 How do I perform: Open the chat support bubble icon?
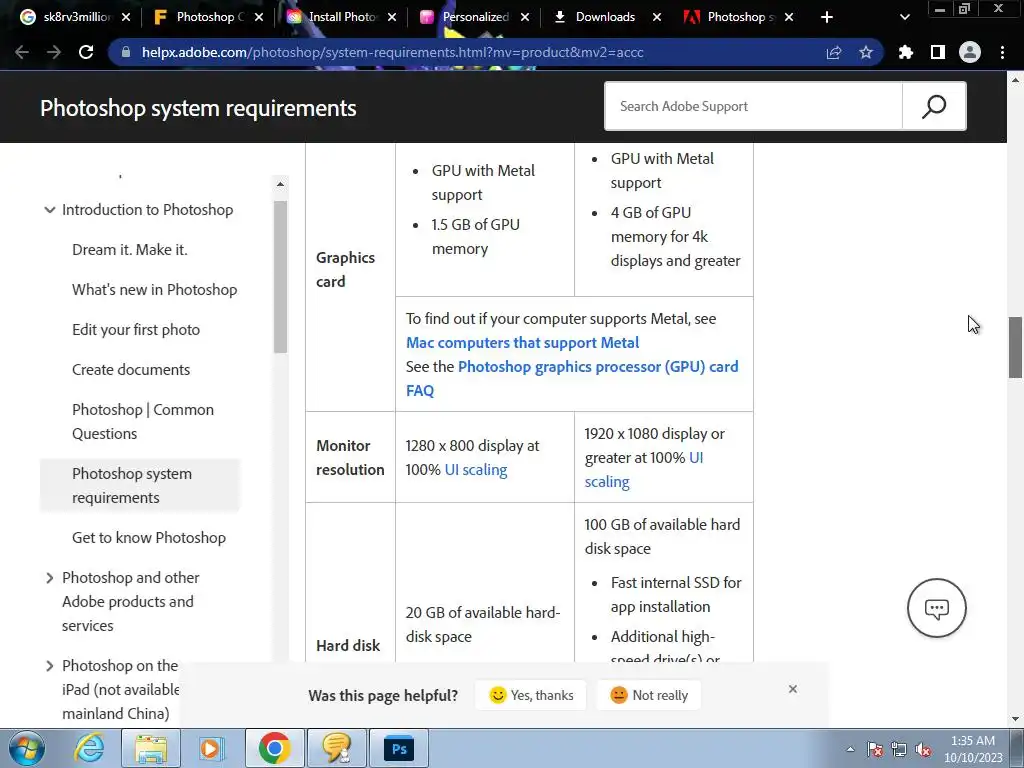coord(936,608)
